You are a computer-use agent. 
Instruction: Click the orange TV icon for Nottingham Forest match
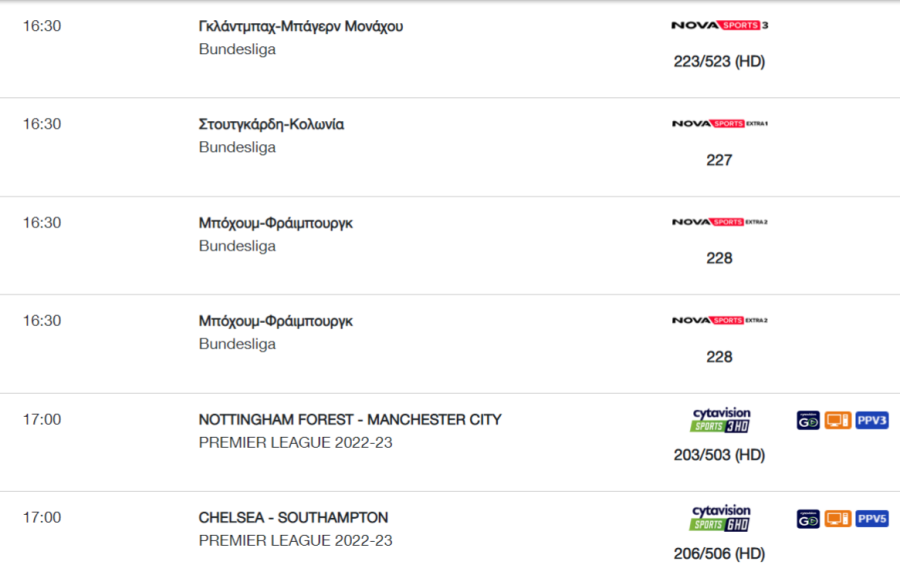pos(837,420)
